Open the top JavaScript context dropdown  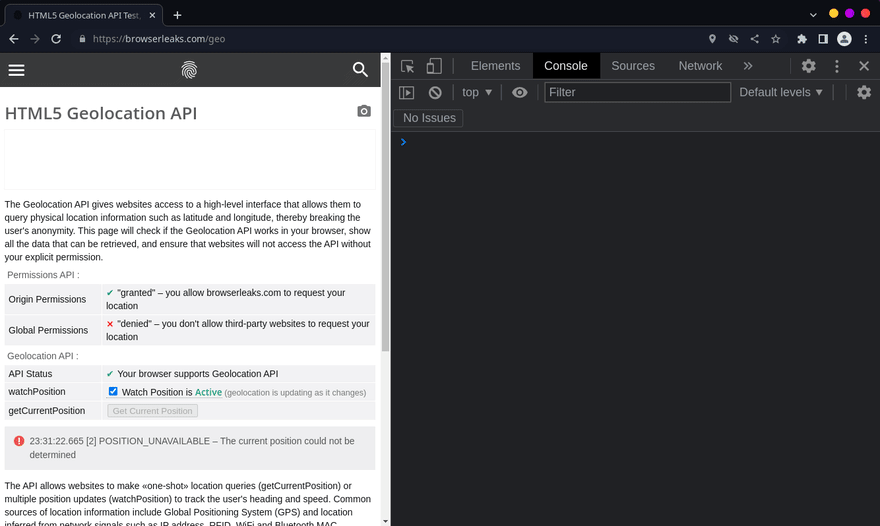point(477,93)
